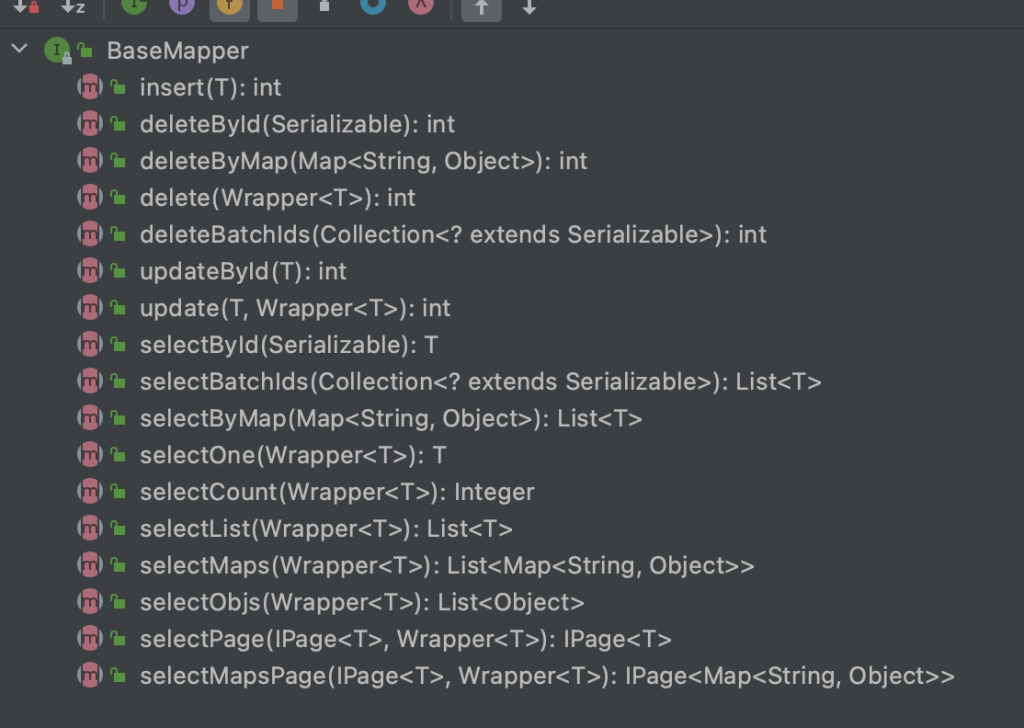Viewport: 1024px width, 728px height.
Task: Click the Sort by Visibility icon
Action: click(x=26, y=7)
